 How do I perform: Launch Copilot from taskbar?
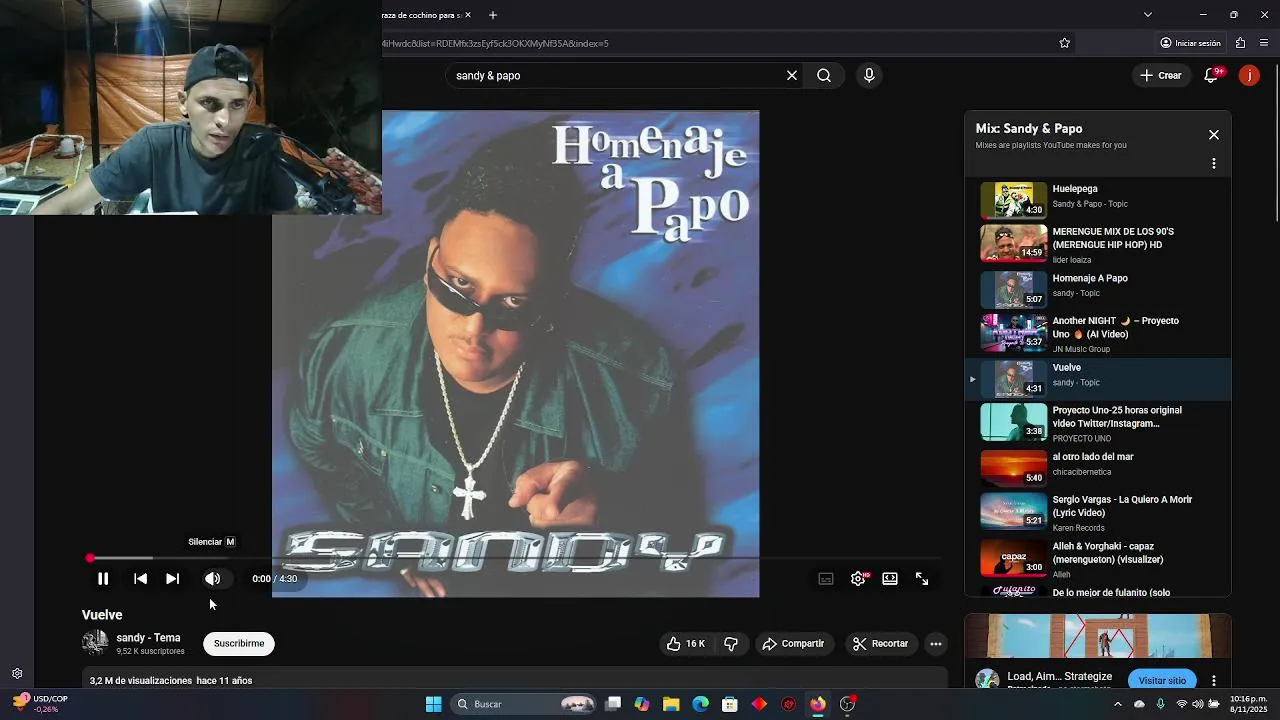642,704
